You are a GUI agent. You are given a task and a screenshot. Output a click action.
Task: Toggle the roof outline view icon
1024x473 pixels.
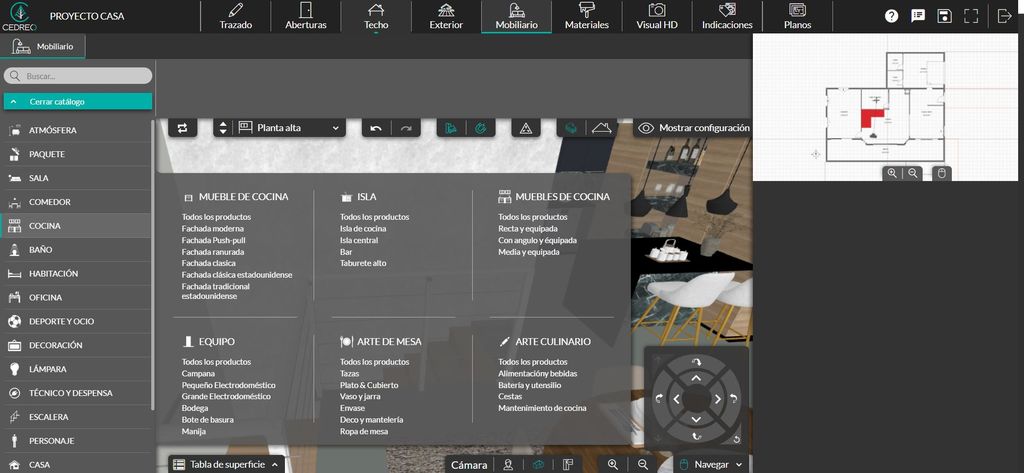[x=601, y=128]
